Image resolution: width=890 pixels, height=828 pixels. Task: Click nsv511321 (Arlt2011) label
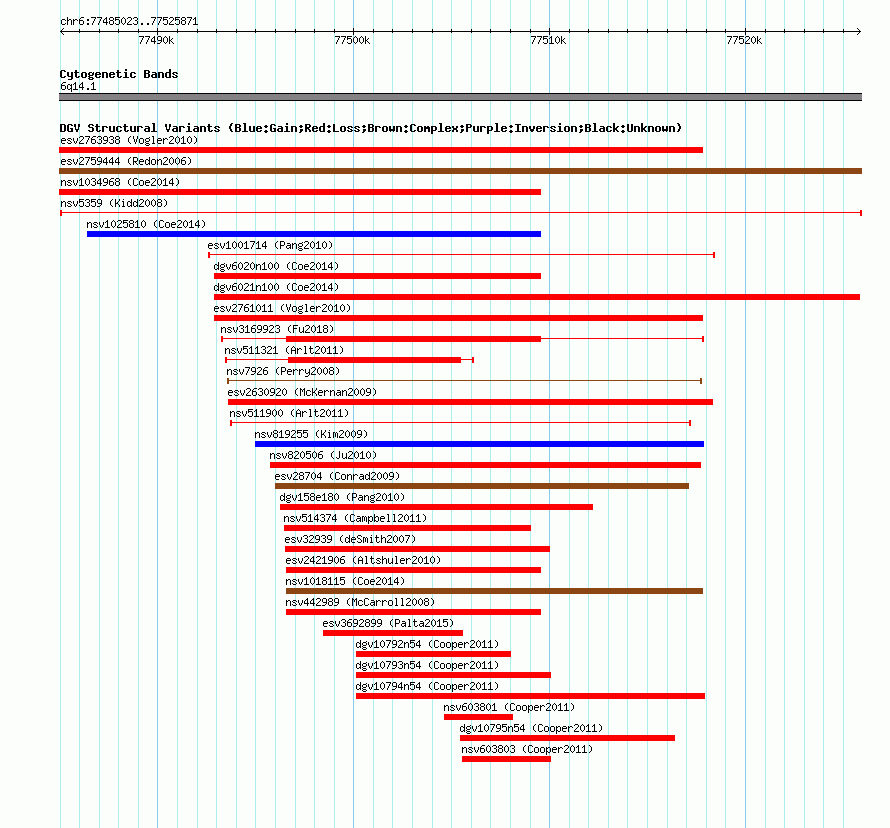click(x=284, y=350)
